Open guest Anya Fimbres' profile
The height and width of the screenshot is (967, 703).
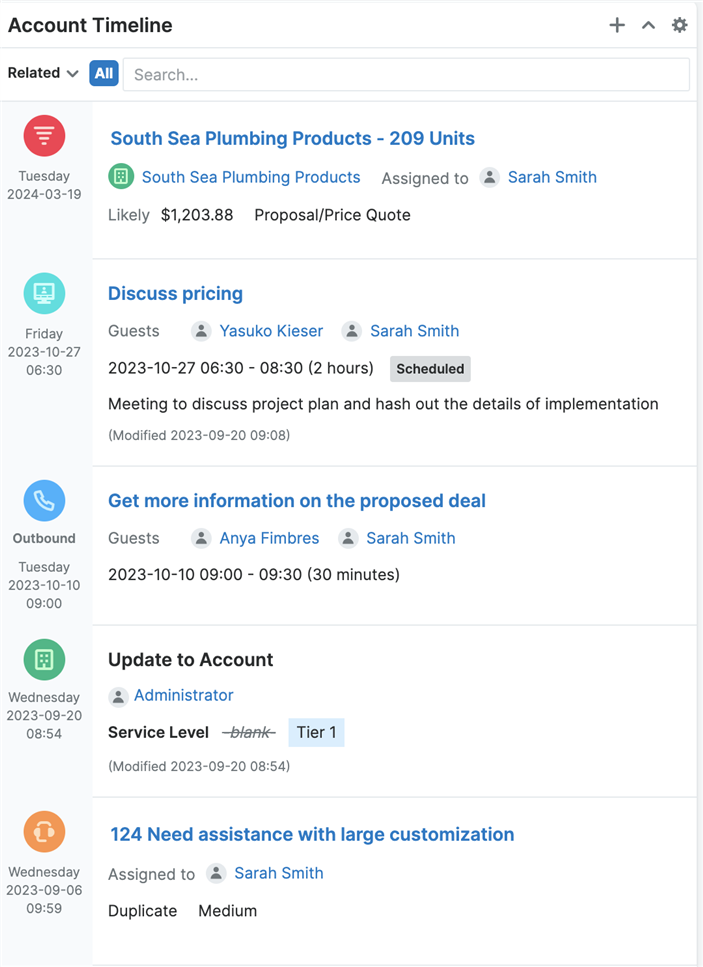(x=269, y=538)
